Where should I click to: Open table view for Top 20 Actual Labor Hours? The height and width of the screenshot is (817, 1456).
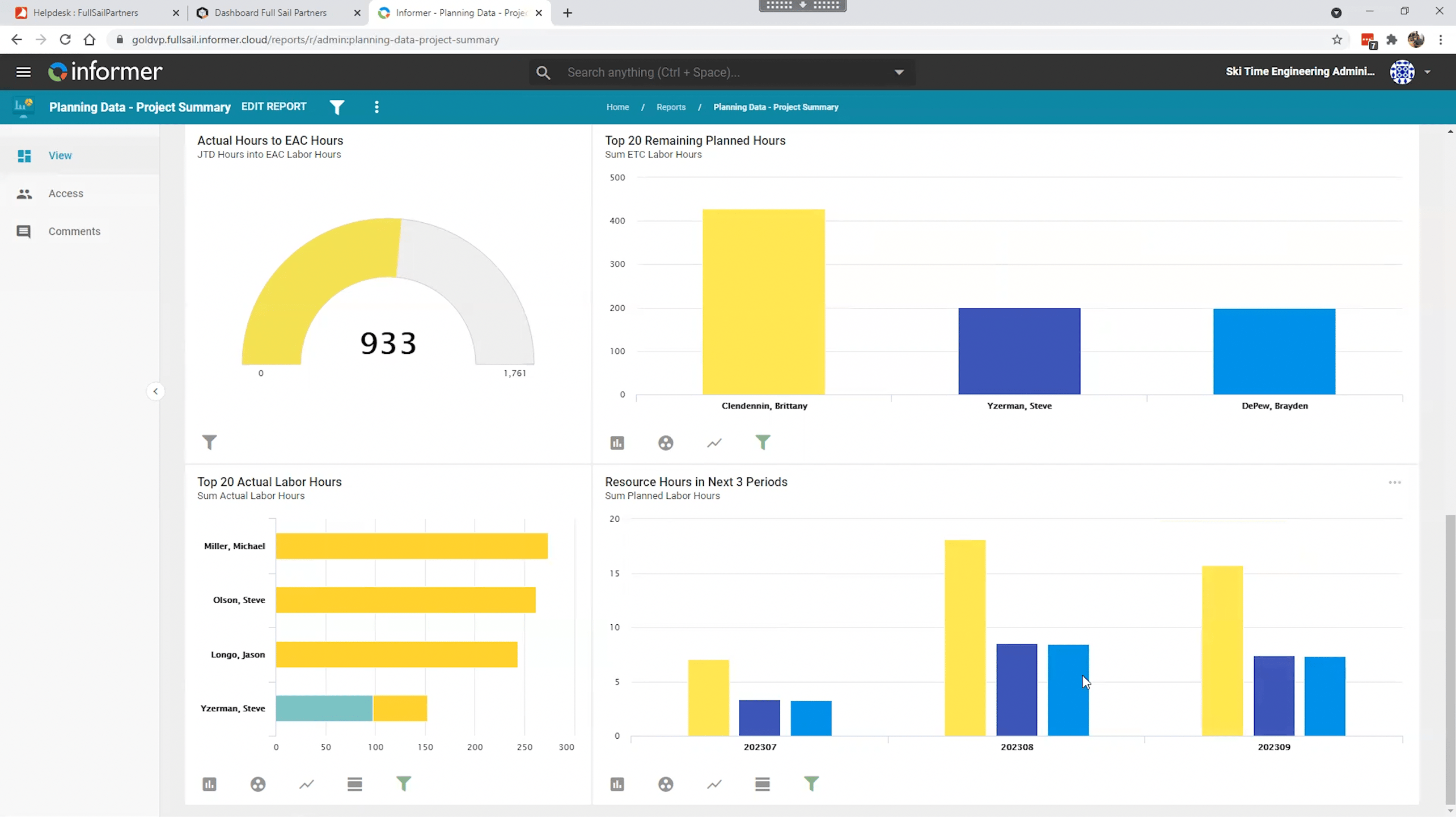(x=355, y=784)
